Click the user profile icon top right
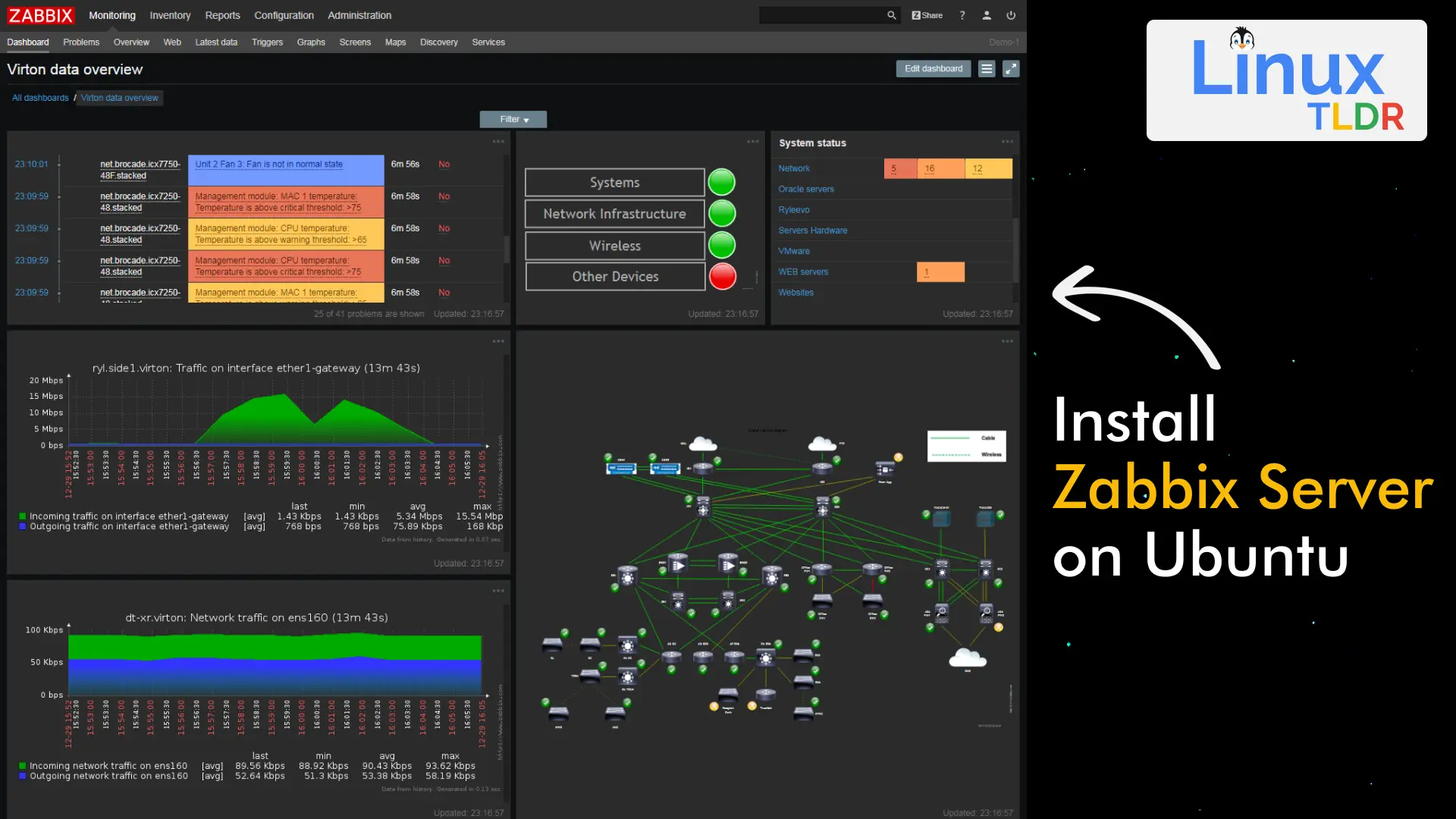 point(986,15)
